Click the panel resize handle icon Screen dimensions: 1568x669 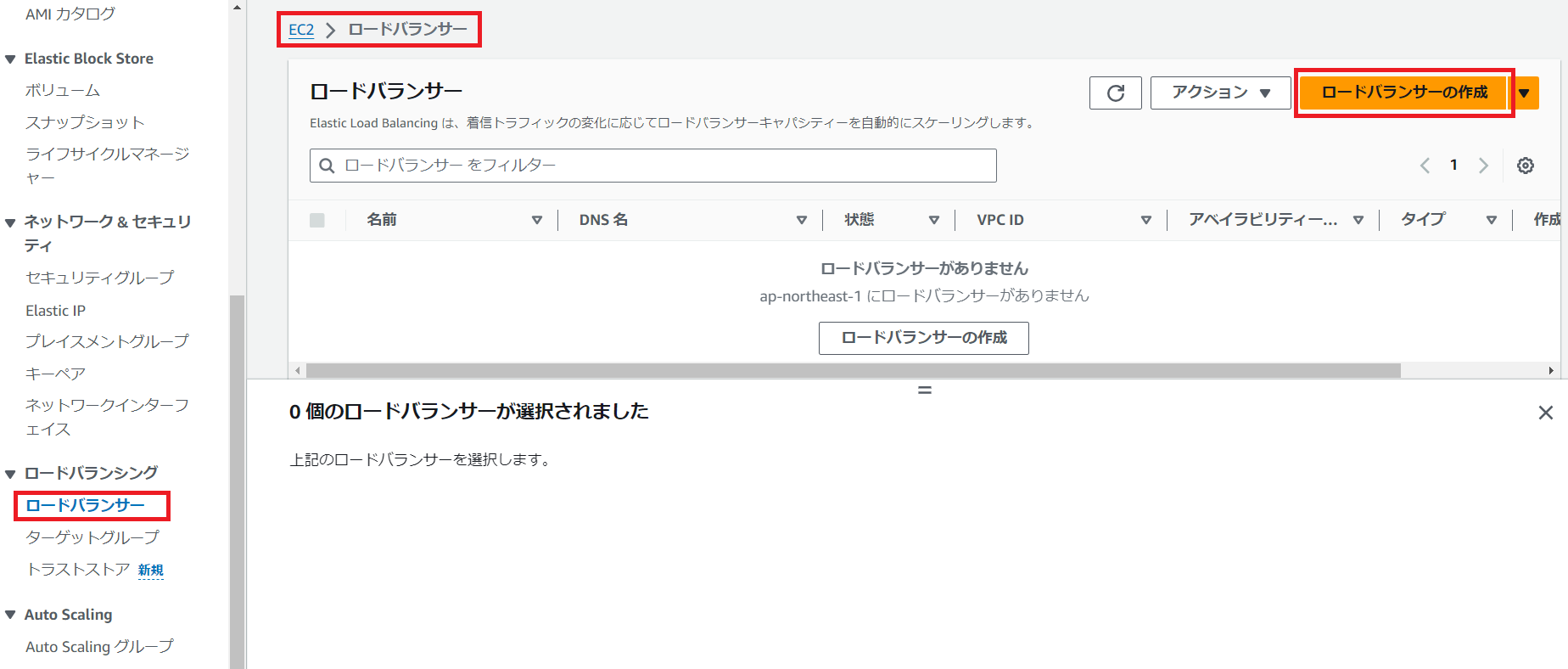tap(925, 391)
